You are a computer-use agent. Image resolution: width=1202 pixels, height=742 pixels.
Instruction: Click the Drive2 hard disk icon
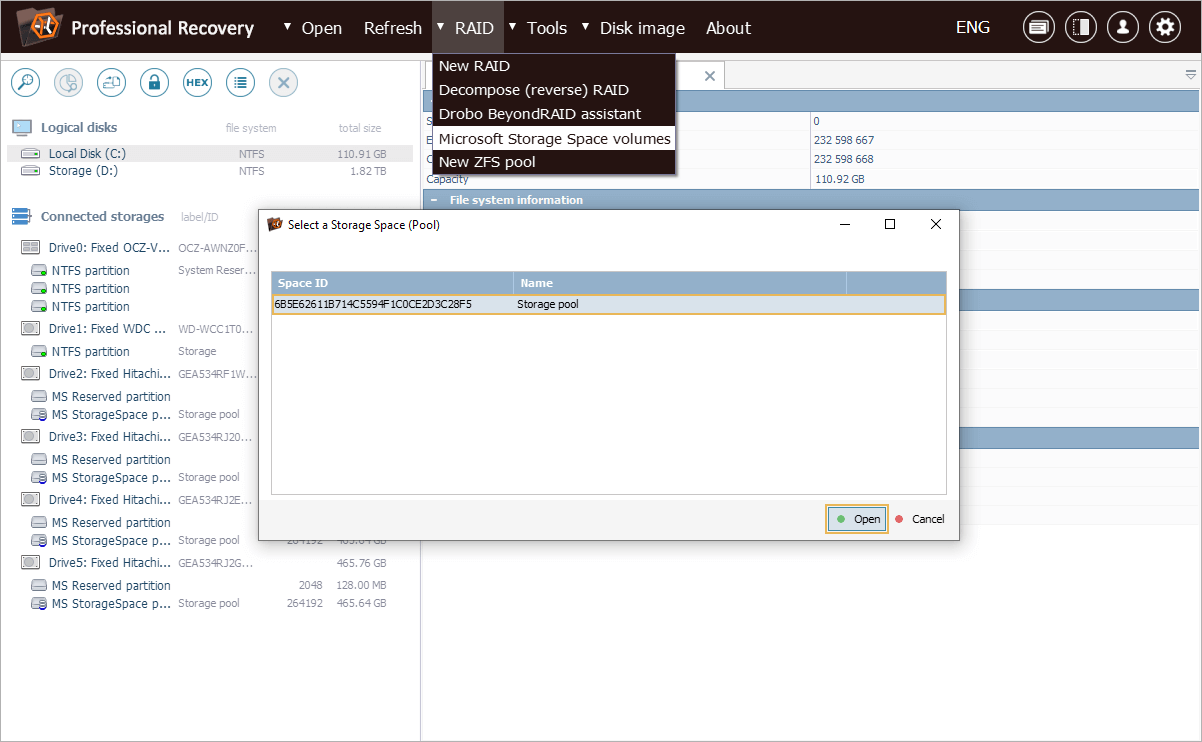pos(31,374)
